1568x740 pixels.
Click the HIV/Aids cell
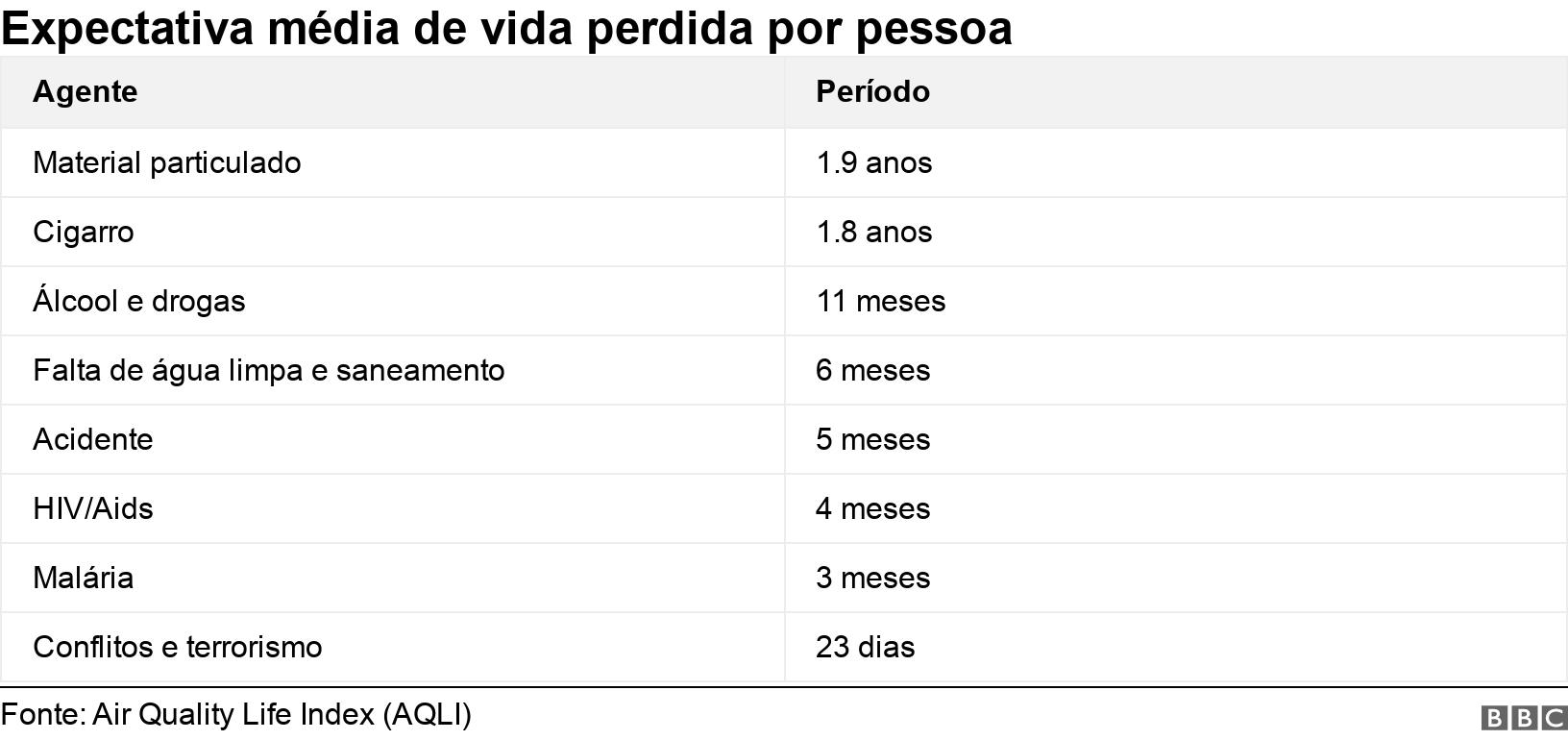pos(93,508)
